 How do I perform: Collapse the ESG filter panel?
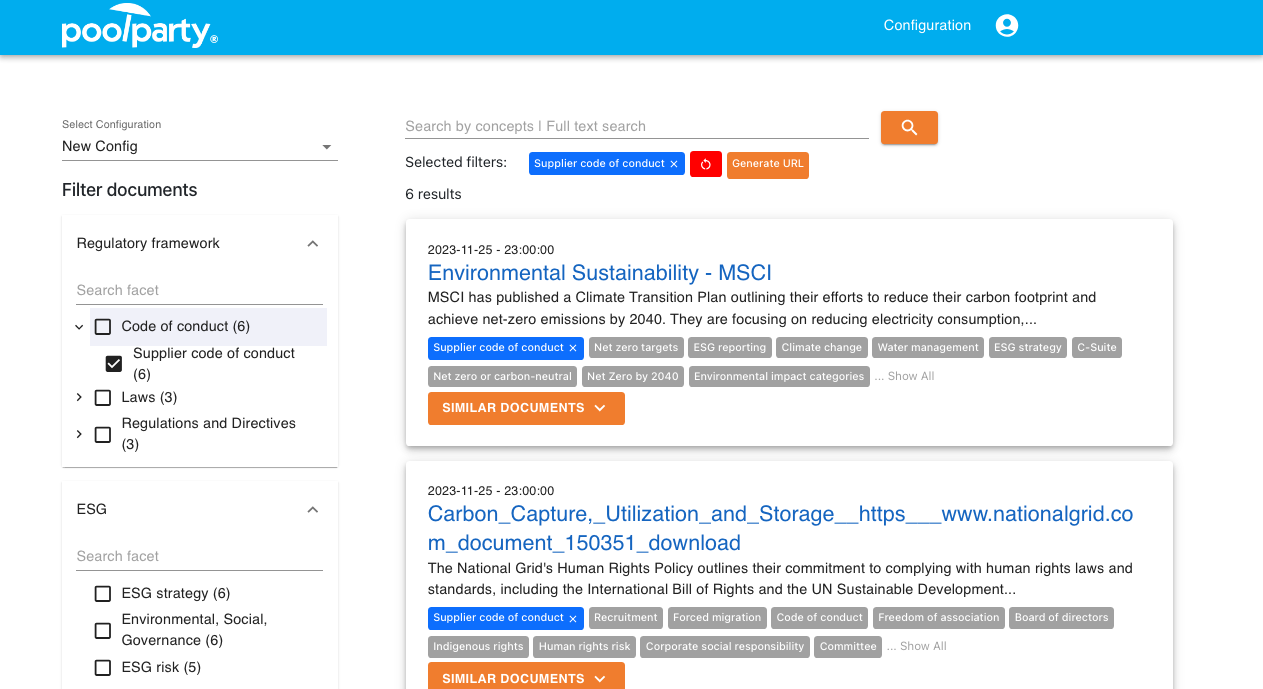pos(312,510)
